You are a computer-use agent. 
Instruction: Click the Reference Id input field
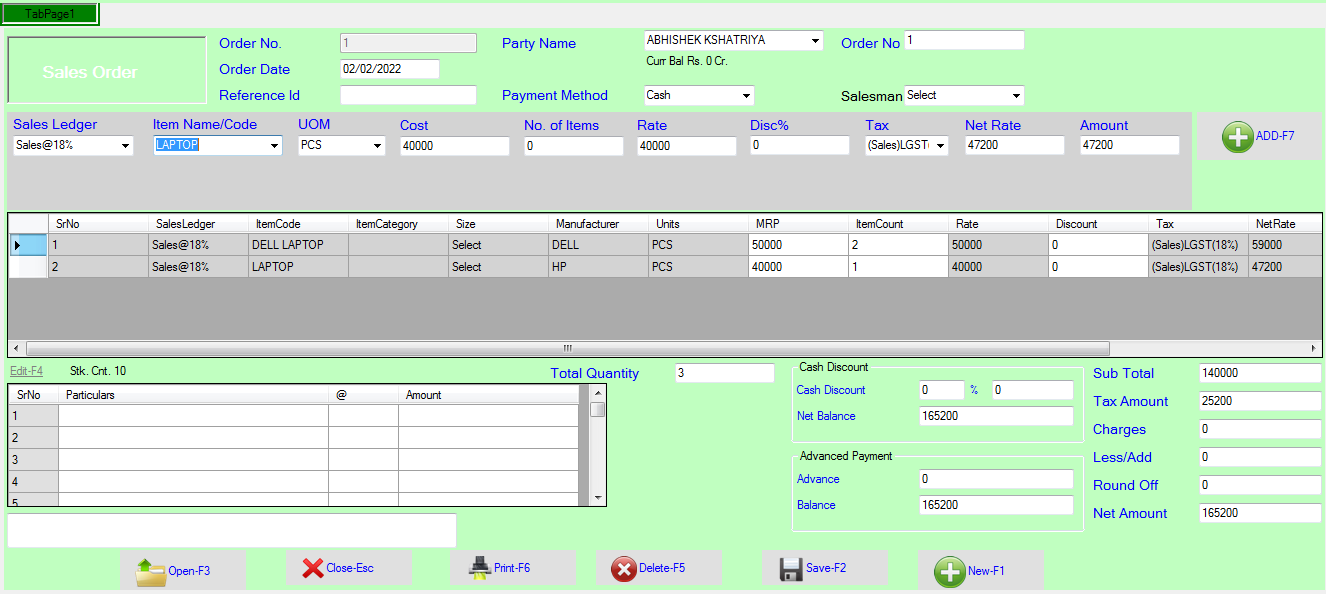point(408,96)
